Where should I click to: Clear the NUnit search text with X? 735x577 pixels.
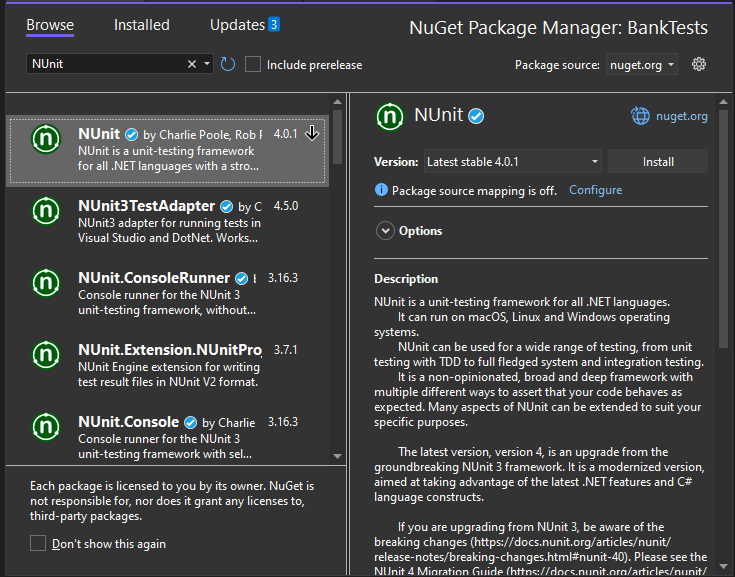point(192,64)
